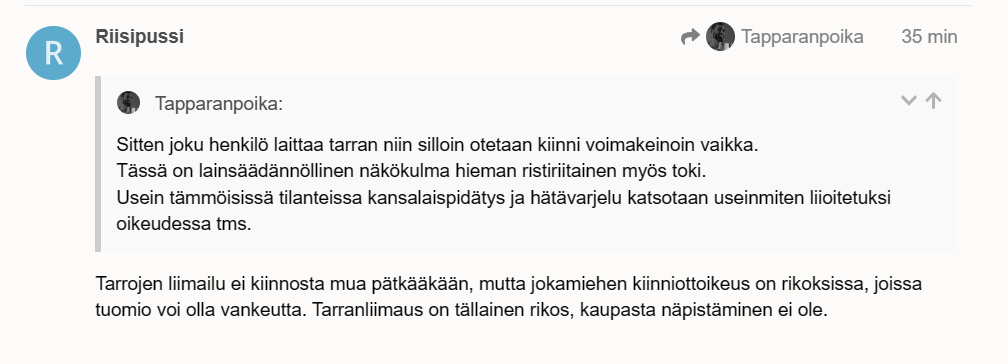1008x364 pixels.
Task: Click the sentence "Tarranliimaus on tällainen rikos"
Action: [x=443, y=311]
